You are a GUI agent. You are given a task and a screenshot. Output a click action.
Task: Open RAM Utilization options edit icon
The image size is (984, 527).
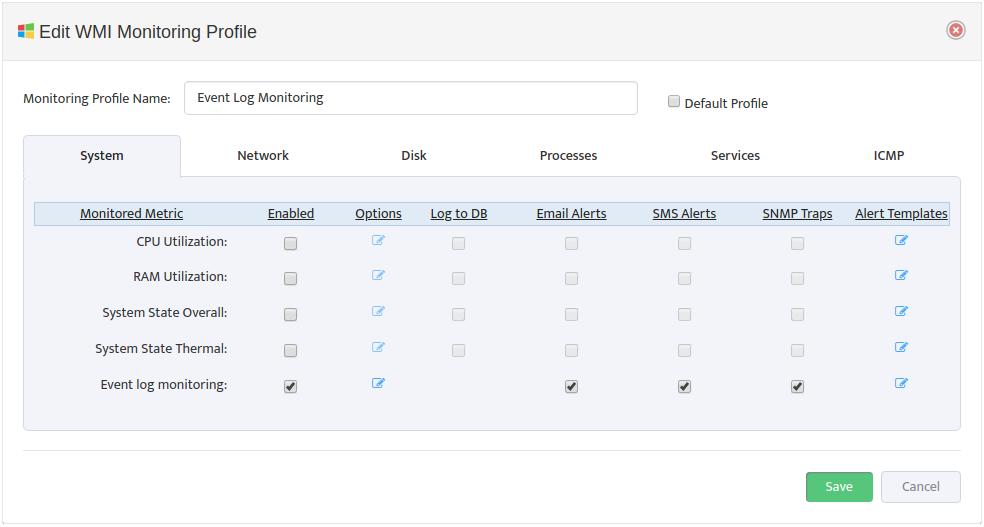pyautogui.click(x=378, y=275)
